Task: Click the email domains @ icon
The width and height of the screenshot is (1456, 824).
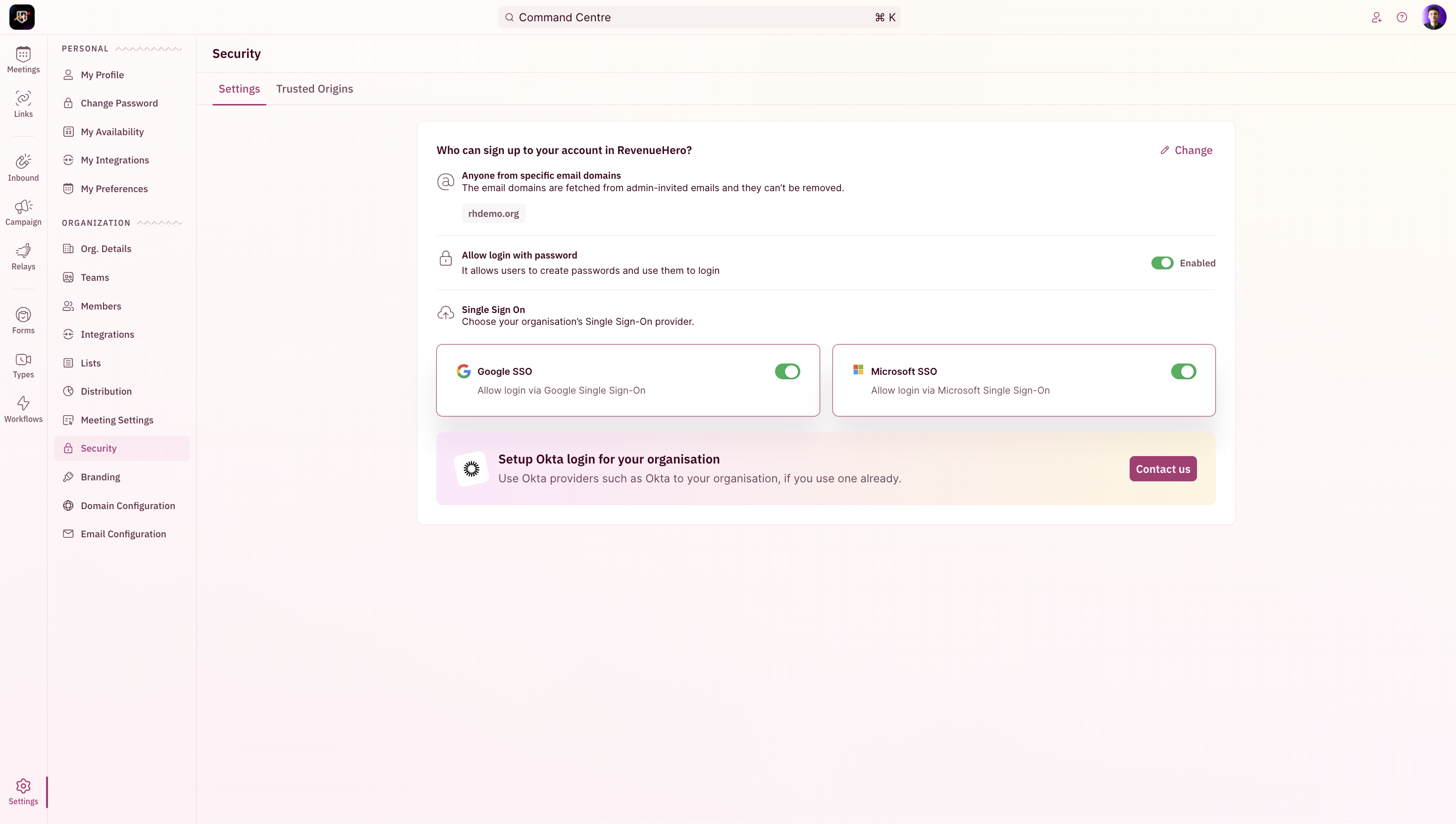Action: pos(445,182)
